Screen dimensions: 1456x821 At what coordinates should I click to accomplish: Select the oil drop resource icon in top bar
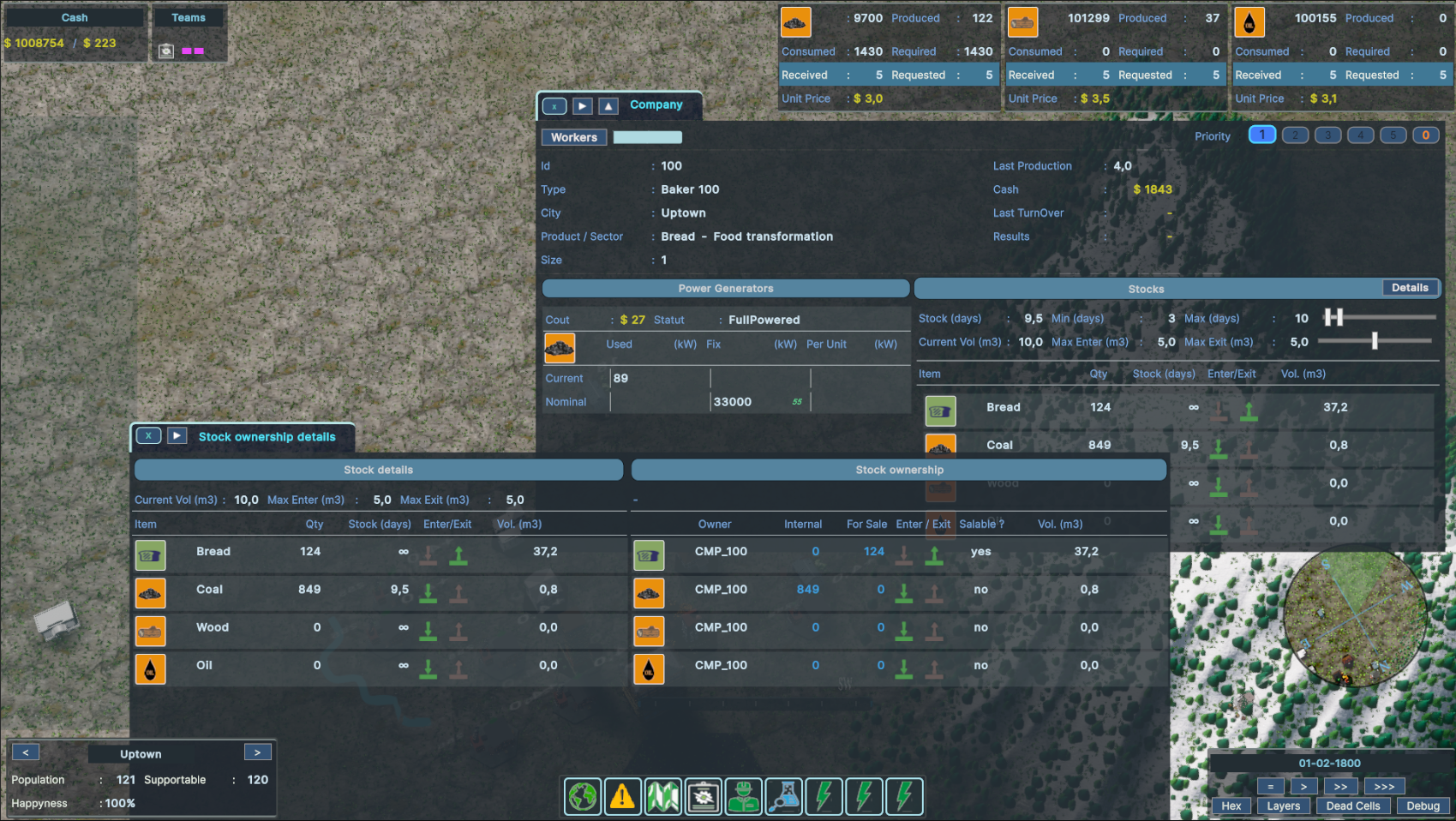[1249, 22]
